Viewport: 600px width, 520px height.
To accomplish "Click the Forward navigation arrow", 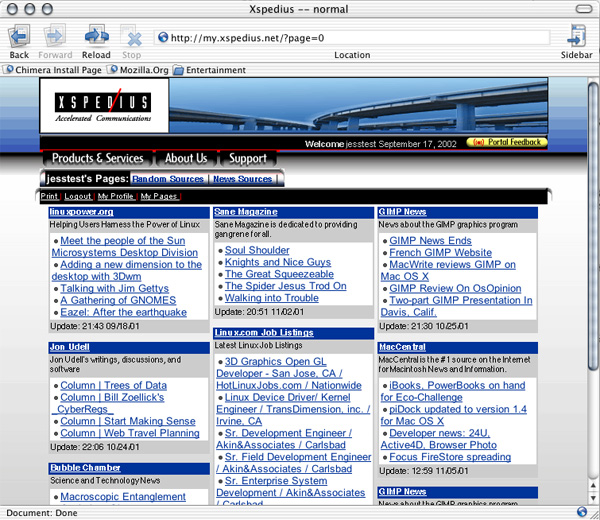I will coord(56,37).
